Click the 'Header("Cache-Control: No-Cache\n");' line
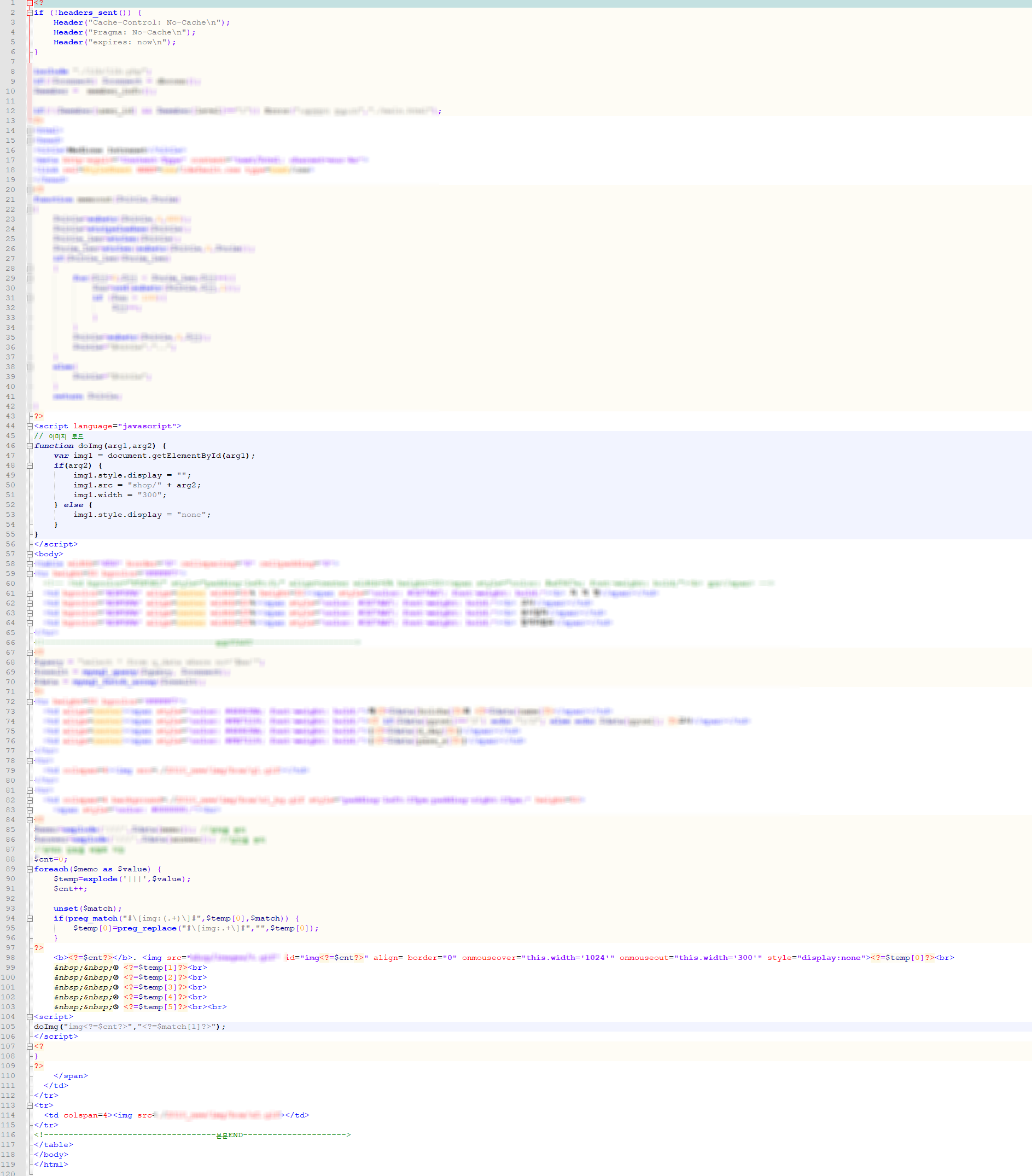The height and width of the screenshot is (1176, 1032). pos(142,22)
